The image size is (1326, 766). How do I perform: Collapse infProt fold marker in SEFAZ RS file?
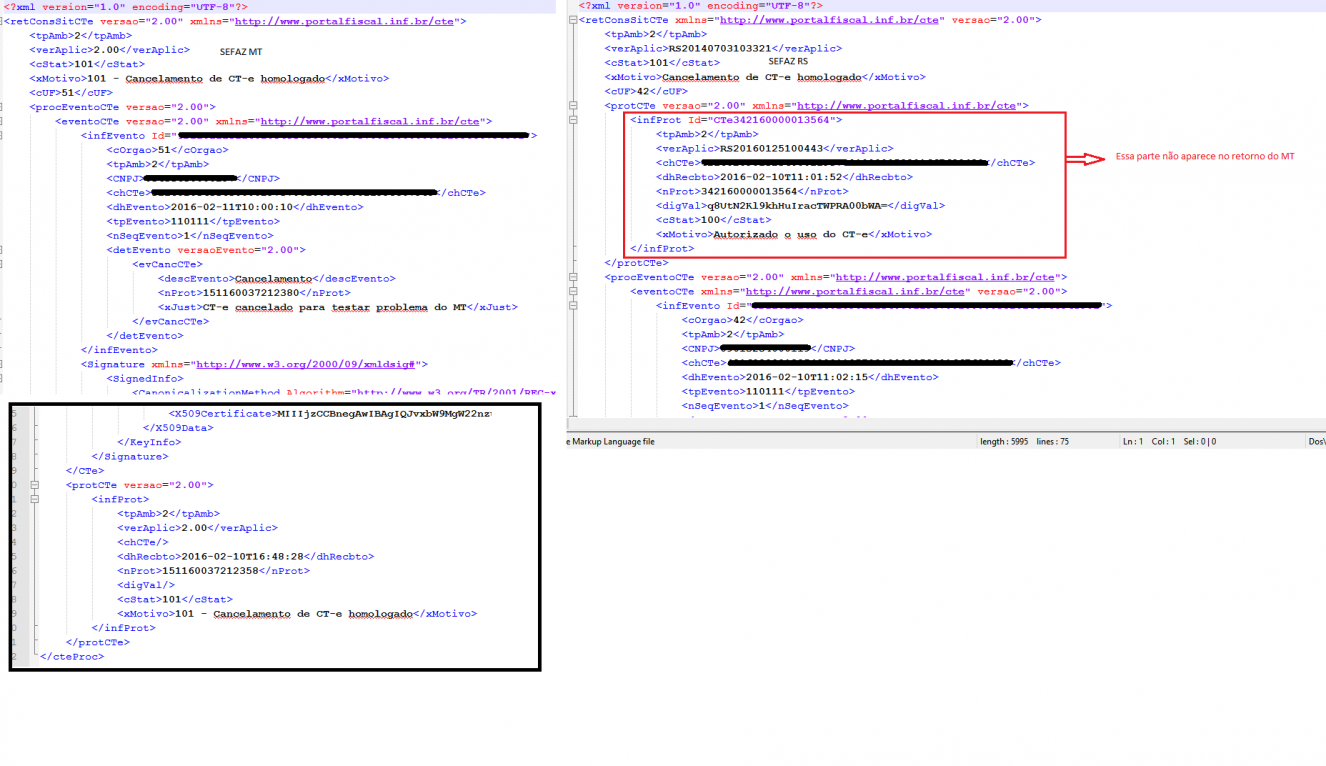point(573,119)
